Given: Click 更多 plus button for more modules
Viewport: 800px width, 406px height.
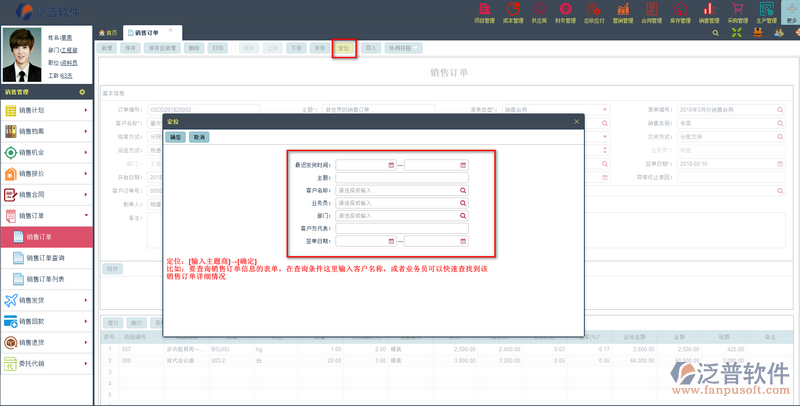Looking at the screenshot, I should pos(791,13).
